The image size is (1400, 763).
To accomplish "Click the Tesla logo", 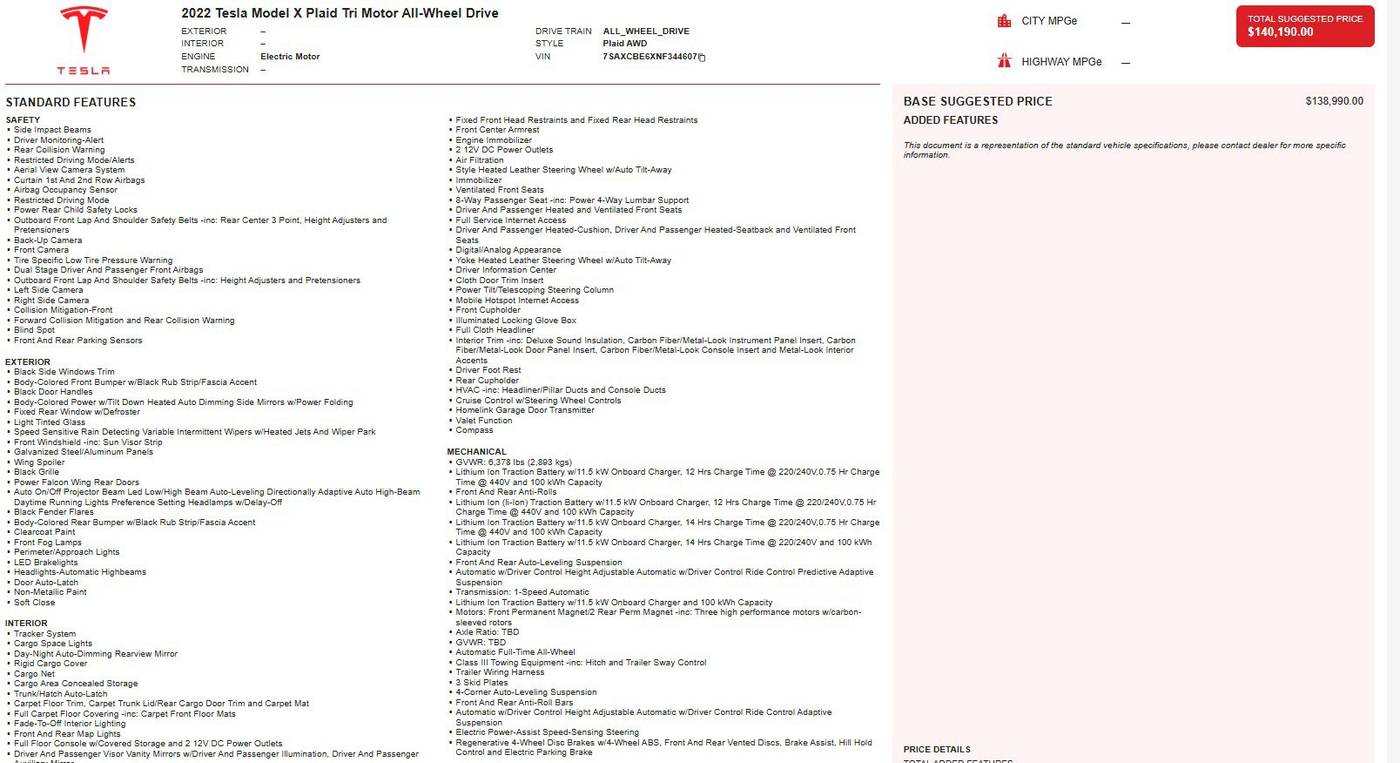I will [83, 40].
